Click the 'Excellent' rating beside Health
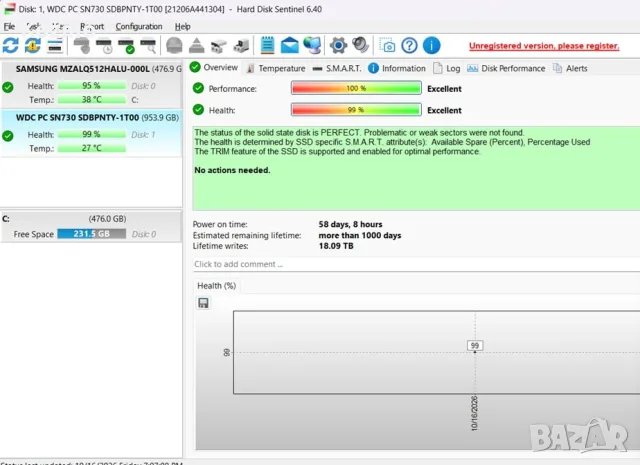Image resolution: width=640 pixels, height=465 pixels. [444, 110]
